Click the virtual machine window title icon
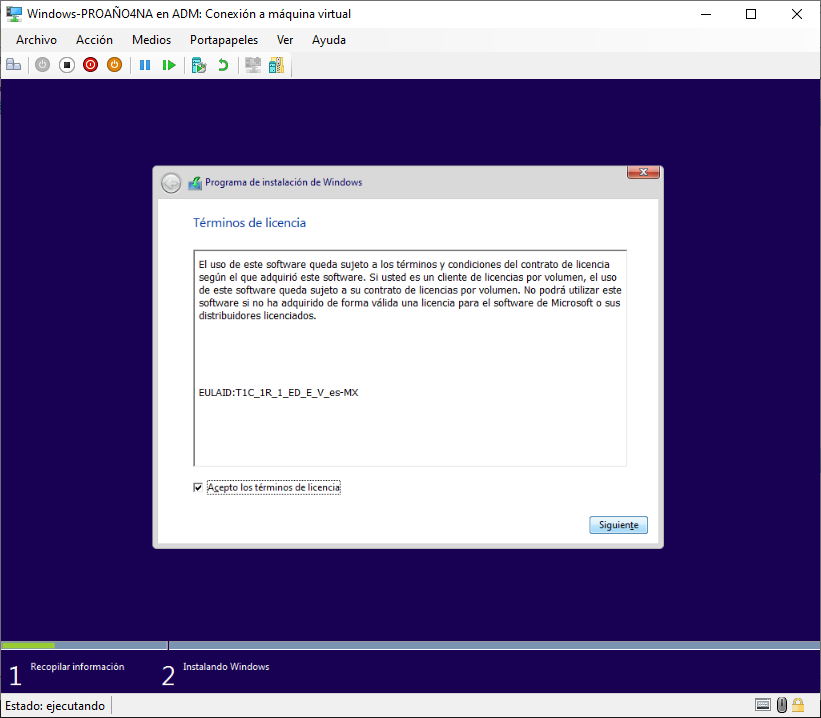The height and width of the screenshot is (718, 821). click(x=14, y=14)
